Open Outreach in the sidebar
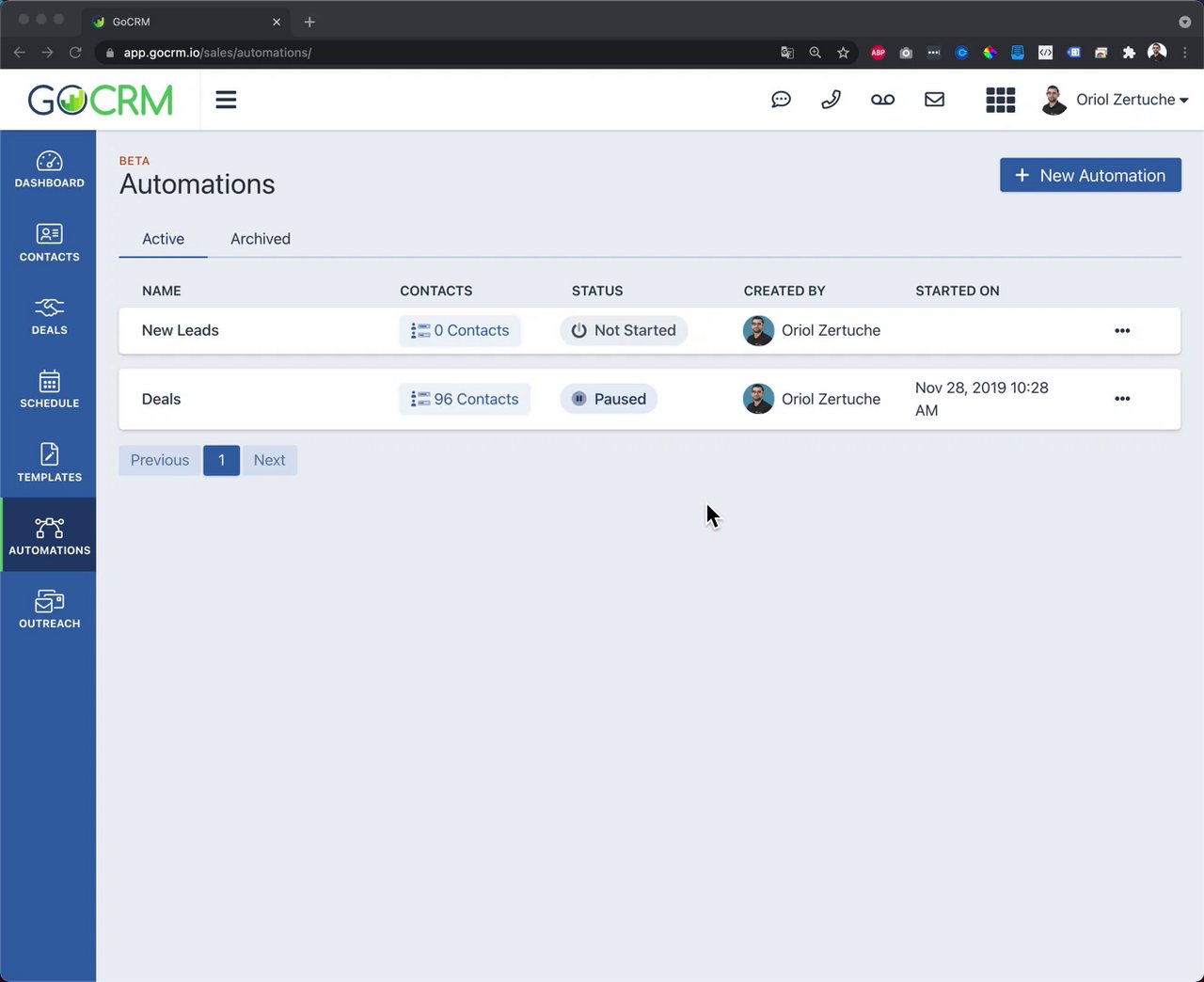This screenshot has width=1204, height=982. pos(49,610)
